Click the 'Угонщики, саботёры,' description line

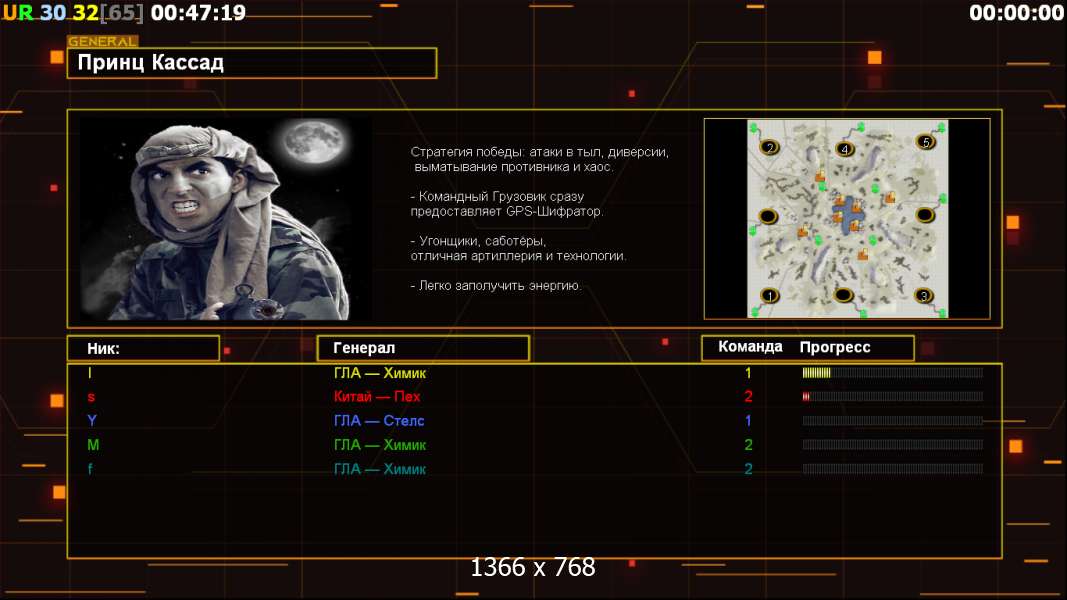(x=478, y=241)
